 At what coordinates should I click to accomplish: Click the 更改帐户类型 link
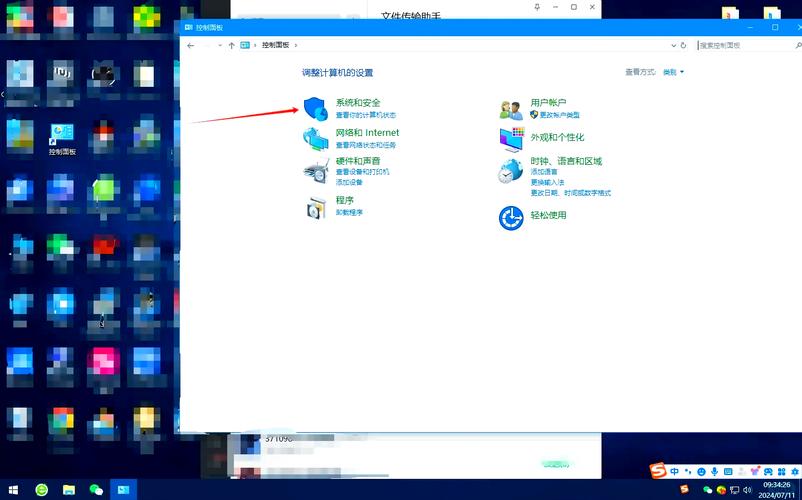[560, 115]
